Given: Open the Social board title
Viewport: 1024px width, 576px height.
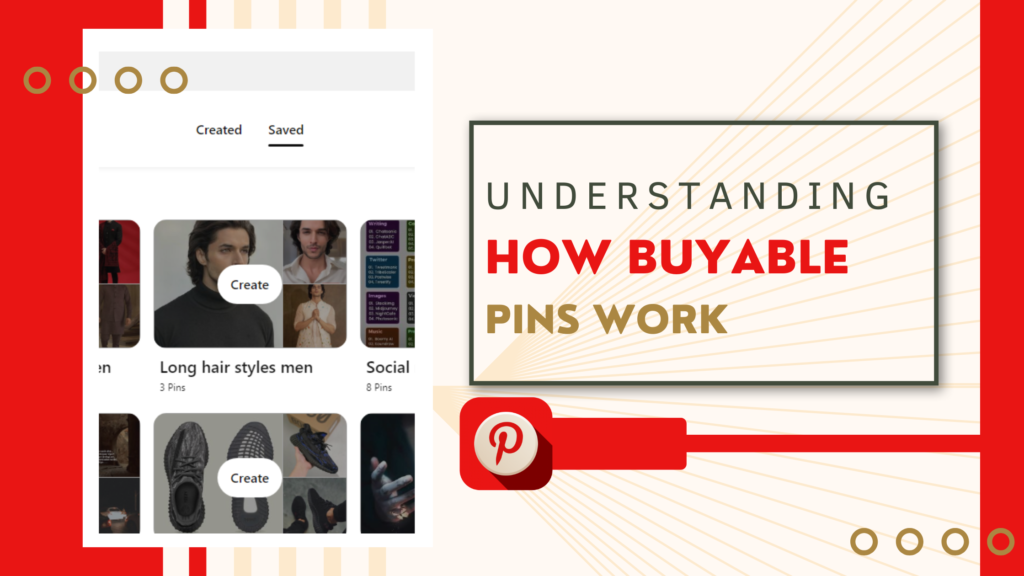Looking at the screenshot, I should point(388,367).
